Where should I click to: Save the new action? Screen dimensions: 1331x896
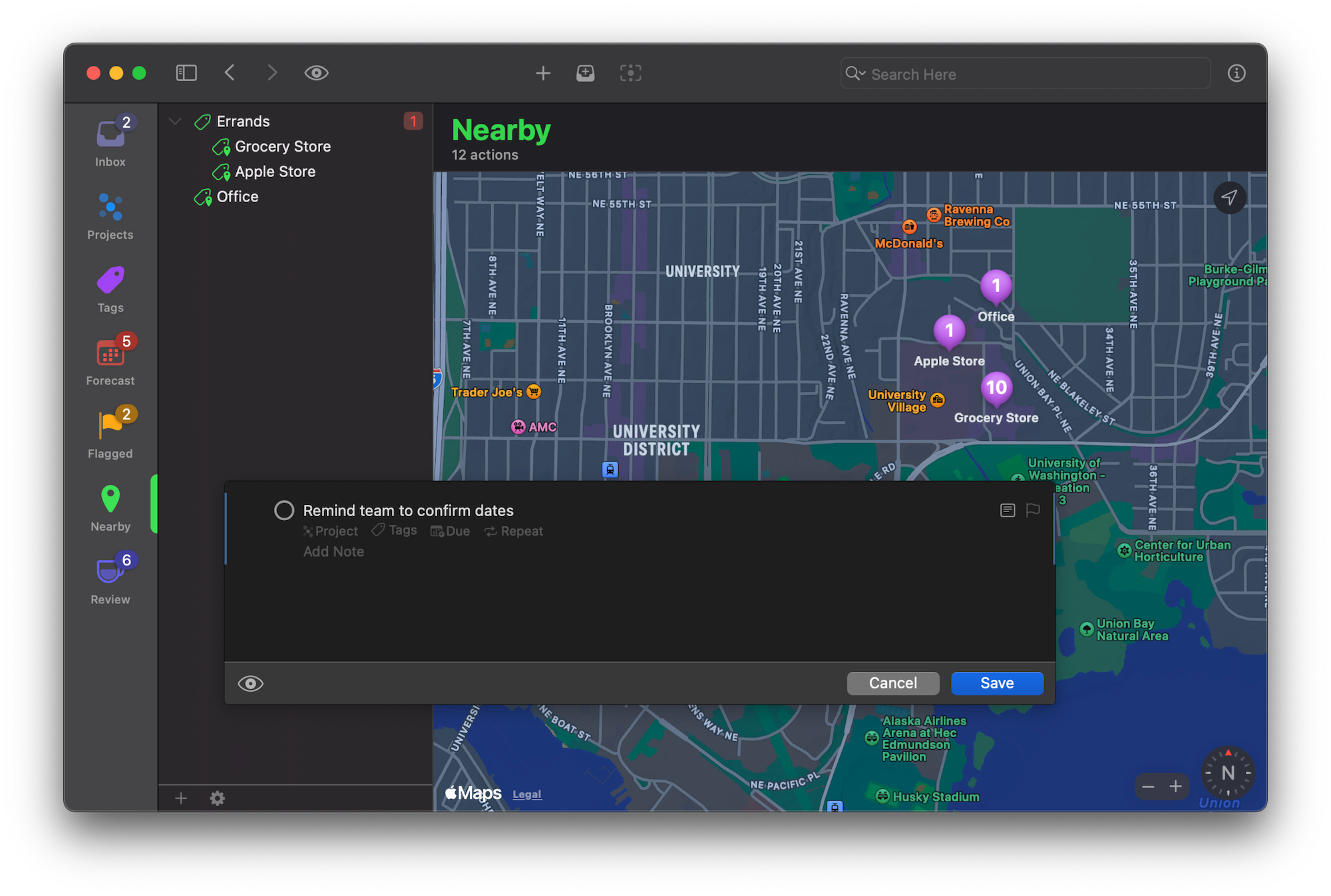pyautogui.click(x=997, y=683)
